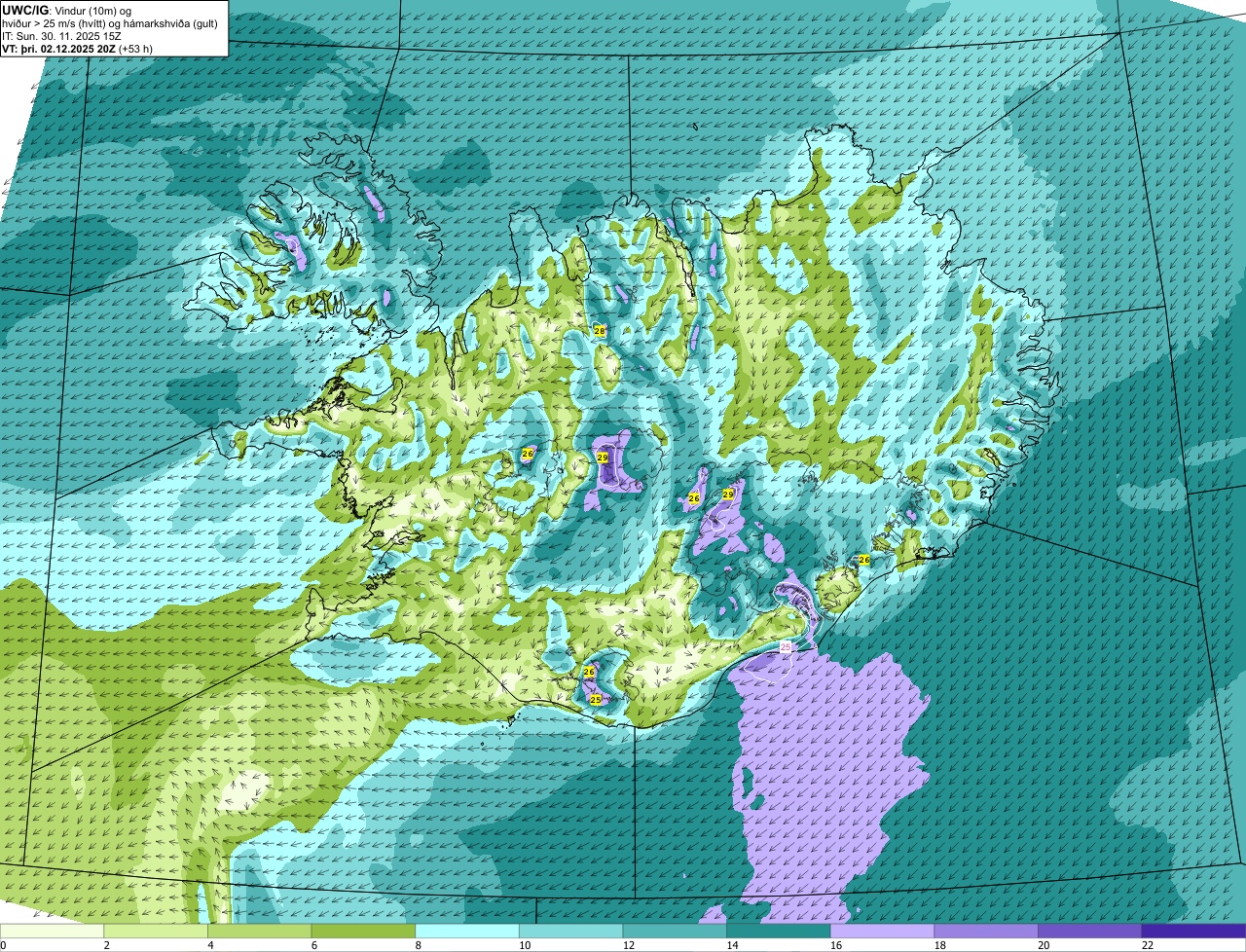
Task: Click the legend tick label '0'
Action: tap(4, 945)
